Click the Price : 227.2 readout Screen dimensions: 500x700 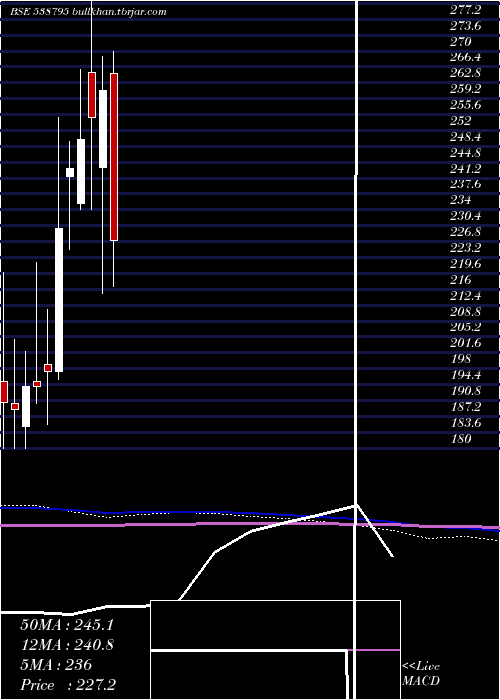(x=68, y=685)
